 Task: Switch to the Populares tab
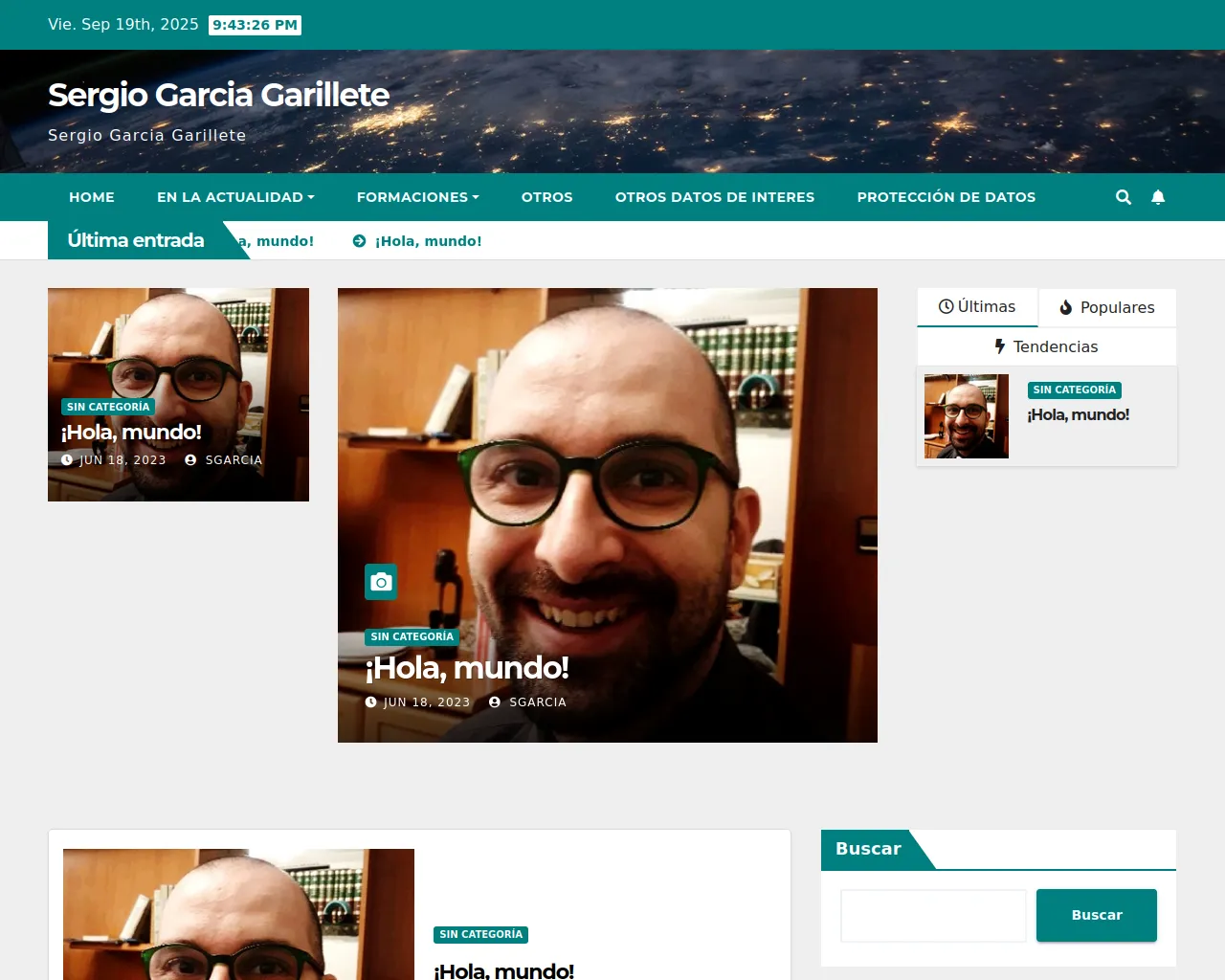[x=1107, y=307]
